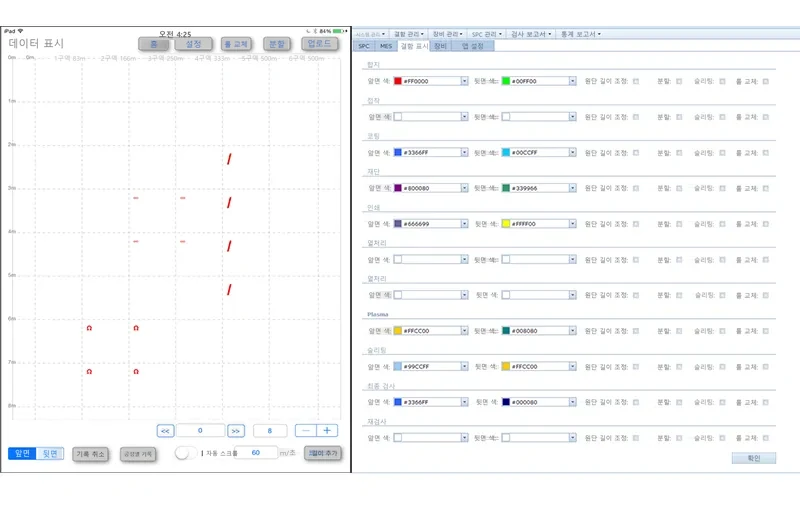This screenshot has height=510, width=800.
Task: Check 롤 교체 in the 슬리팅 row
Action: 766,367
